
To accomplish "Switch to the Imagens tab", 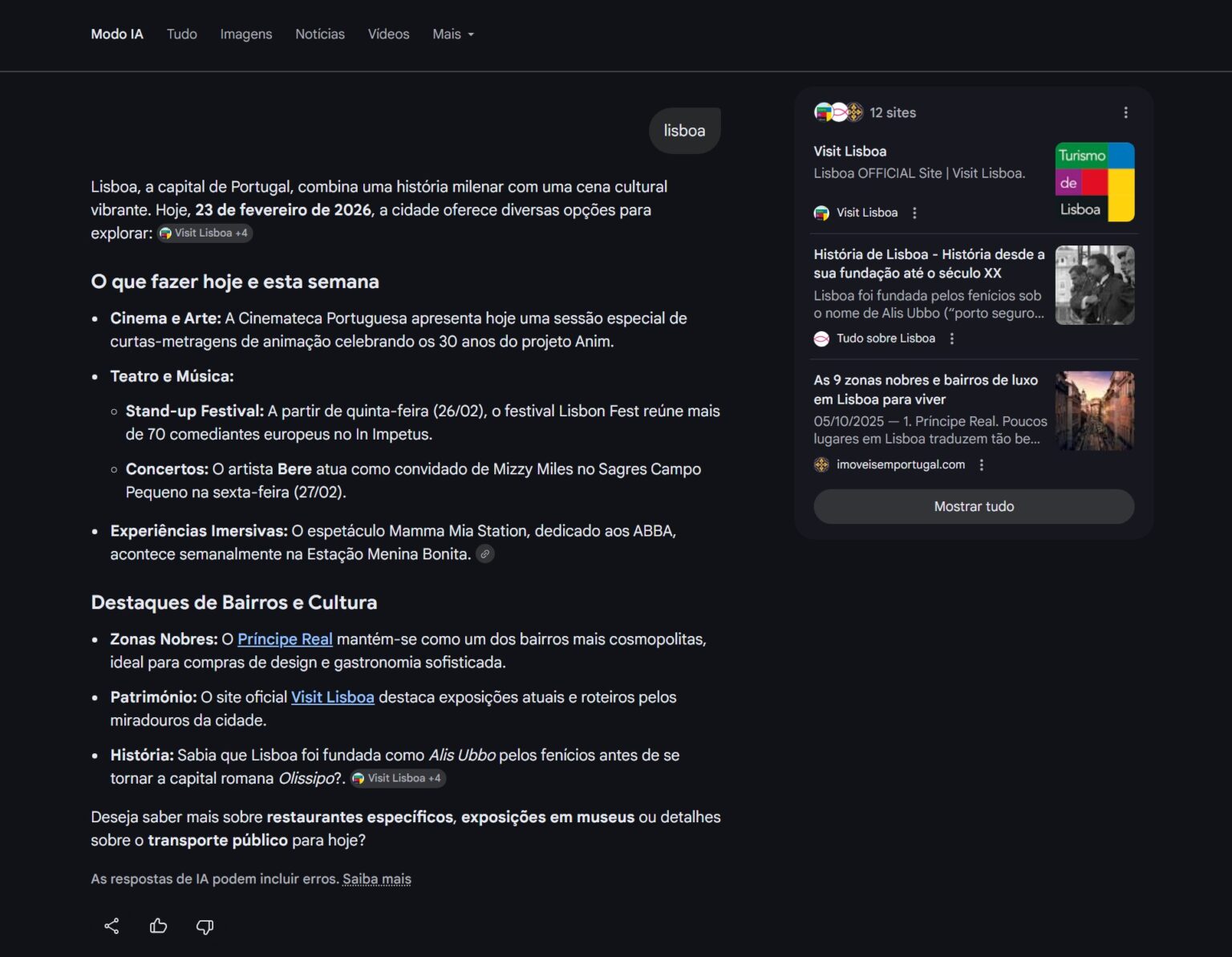I will tap(245, 34).
